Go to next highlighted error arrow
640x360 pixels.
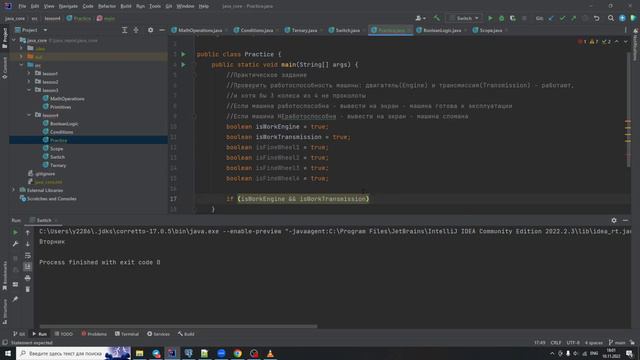[625, 42]
